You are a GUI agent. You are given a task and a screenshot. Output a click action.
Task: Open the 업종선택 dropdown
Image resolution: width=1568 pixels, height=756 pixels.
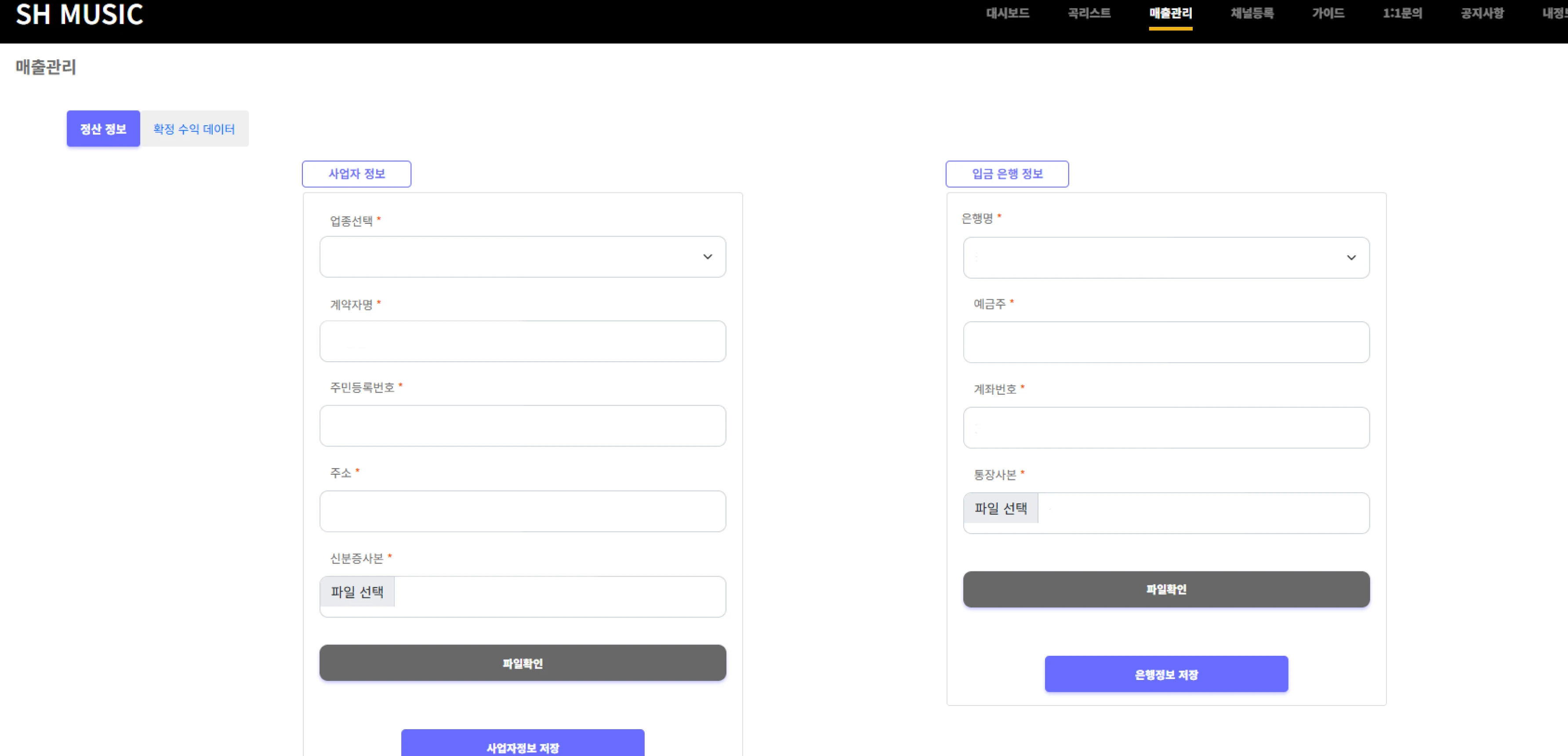(x=522, y=257)
